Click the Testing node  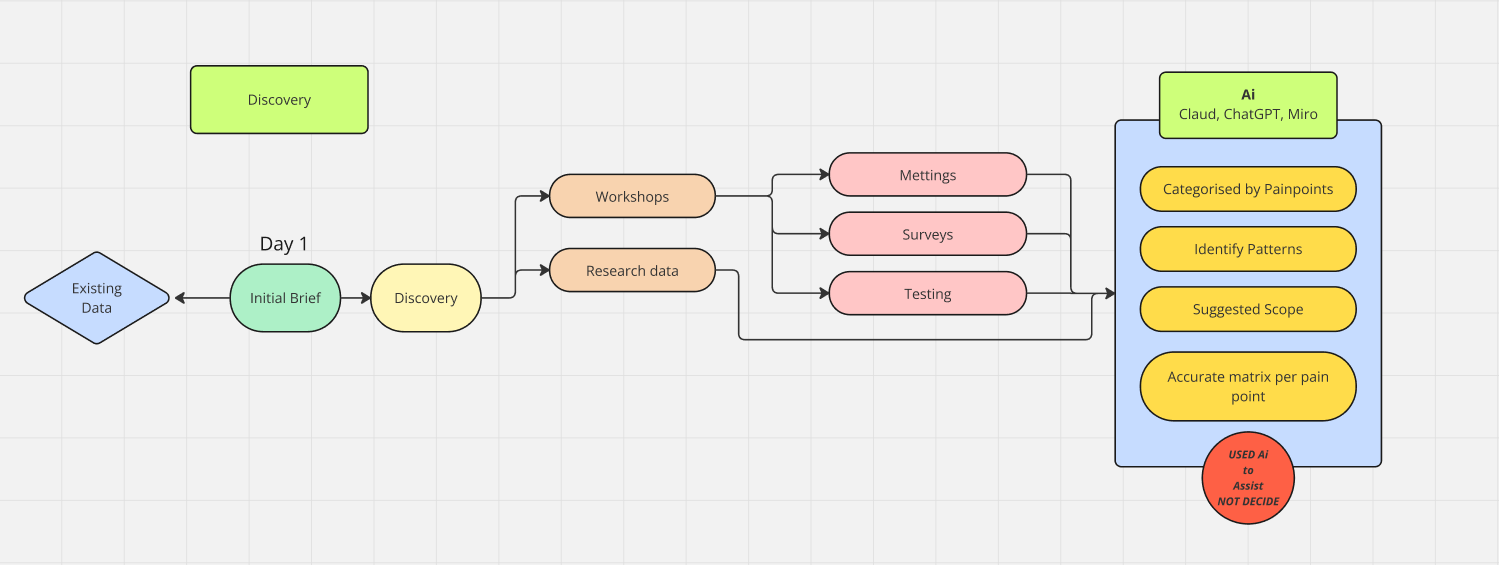[928, 294]
